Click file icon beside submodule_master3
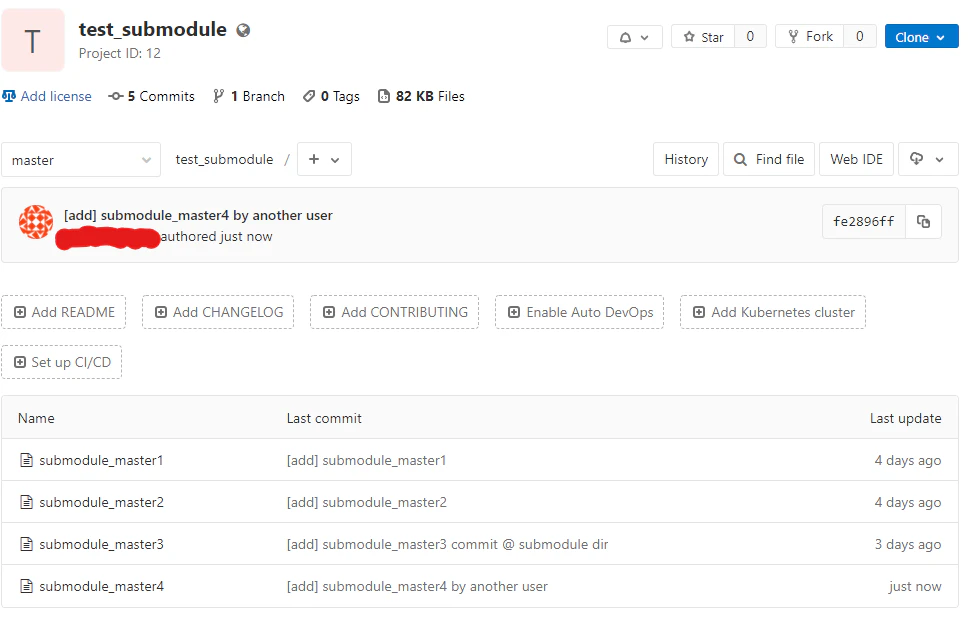 coord(26,544)
